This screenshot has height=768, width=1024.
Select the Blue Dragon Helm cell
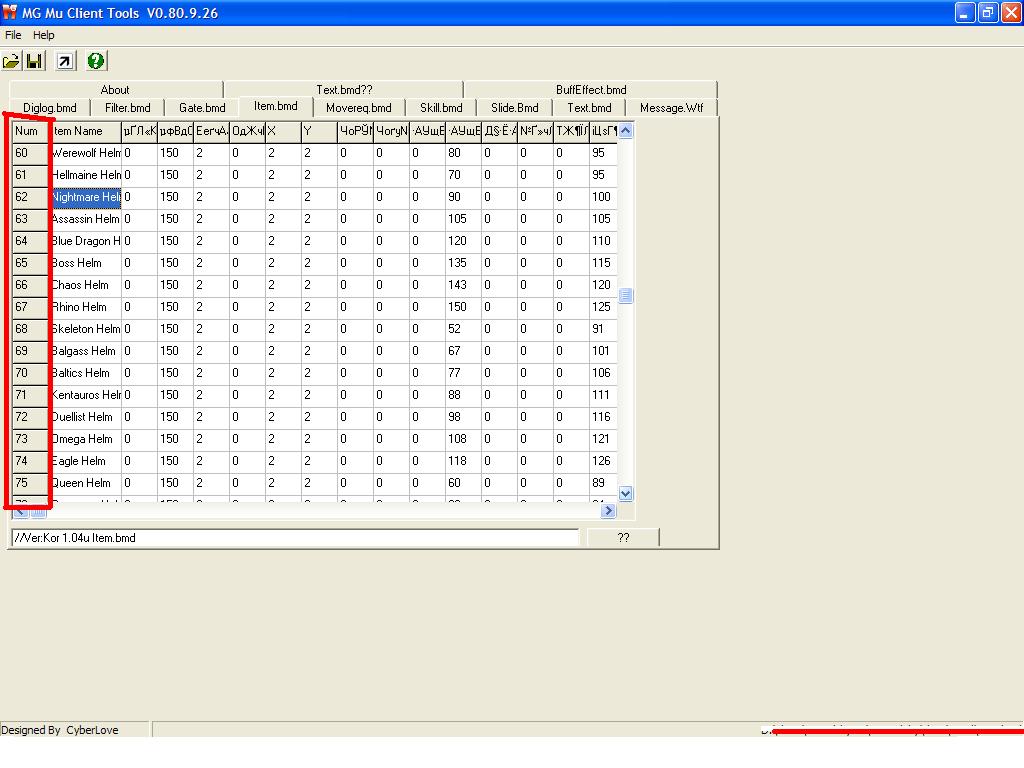tap(86, 241)
